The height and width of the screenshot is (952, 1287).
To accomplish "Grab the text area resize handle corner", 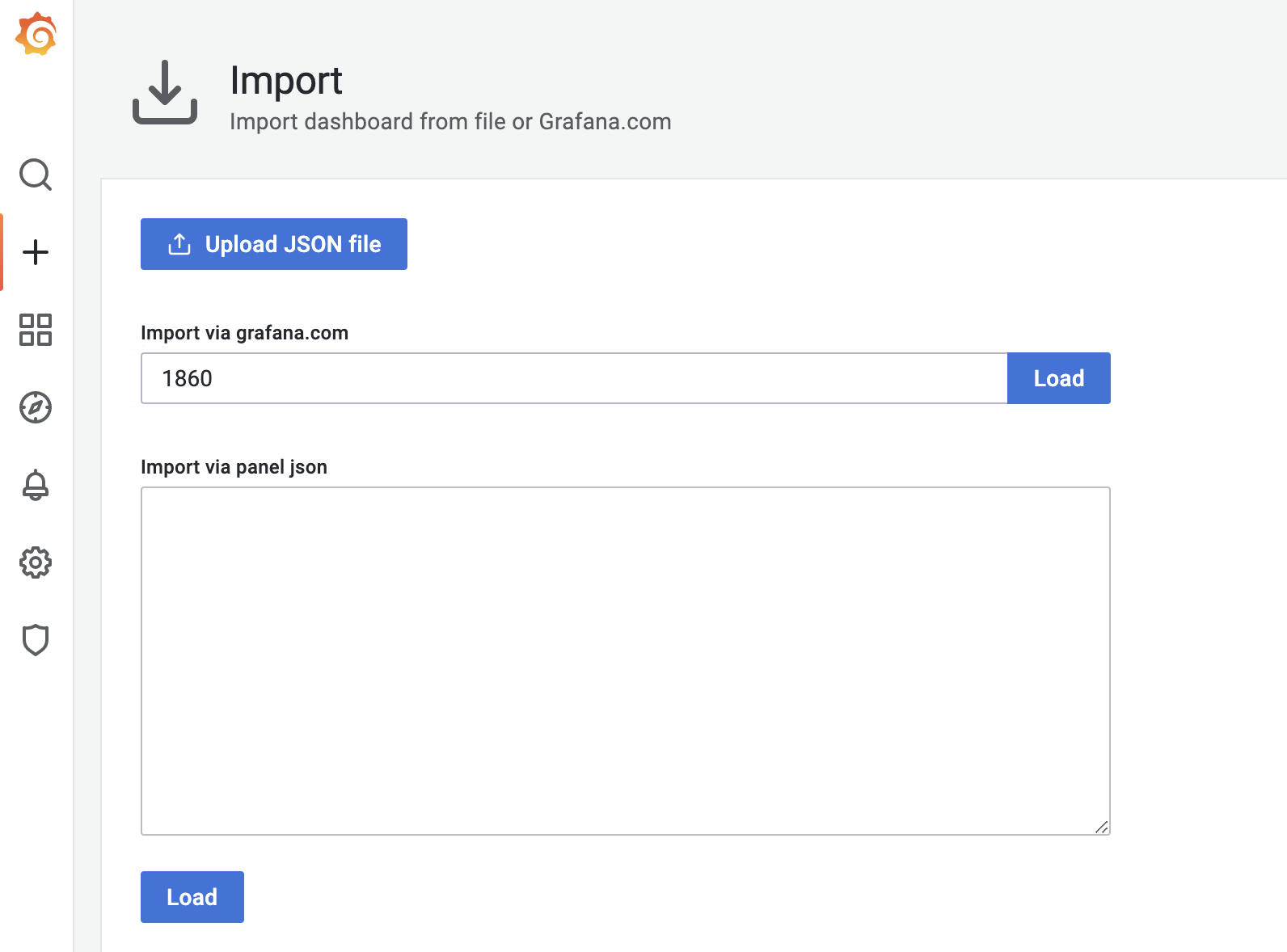I will pyautogui.click(x=1101, y=827).
